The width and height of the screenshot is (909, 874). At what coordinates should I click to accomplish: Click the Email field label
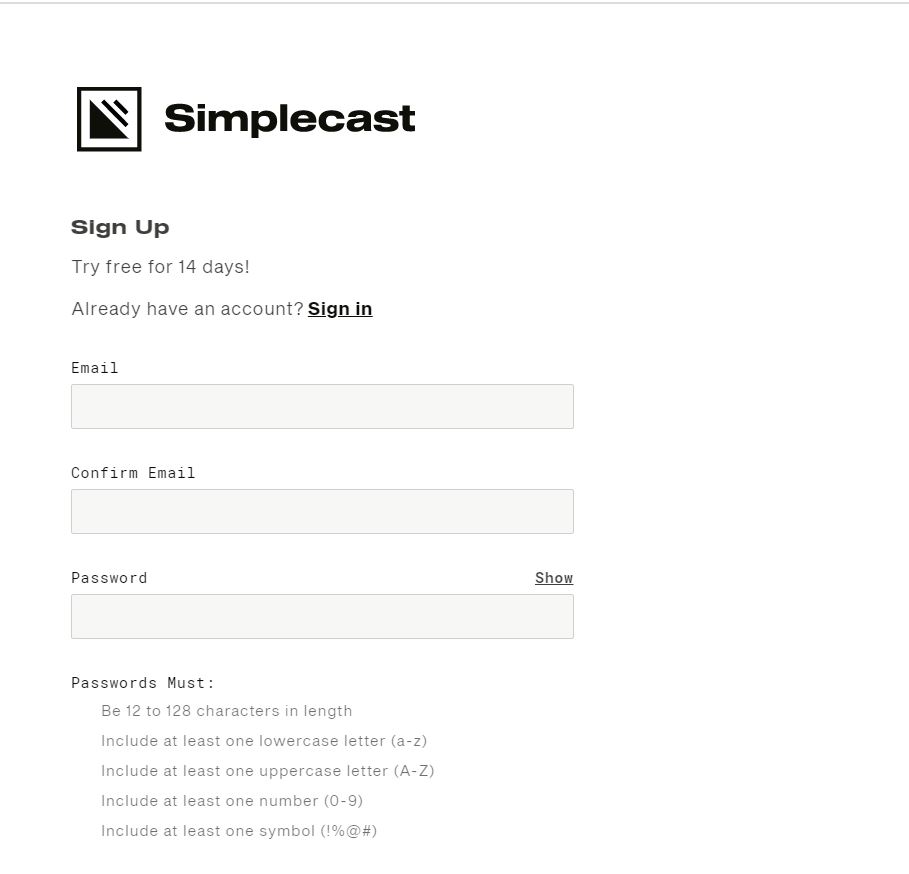point(94,368)
